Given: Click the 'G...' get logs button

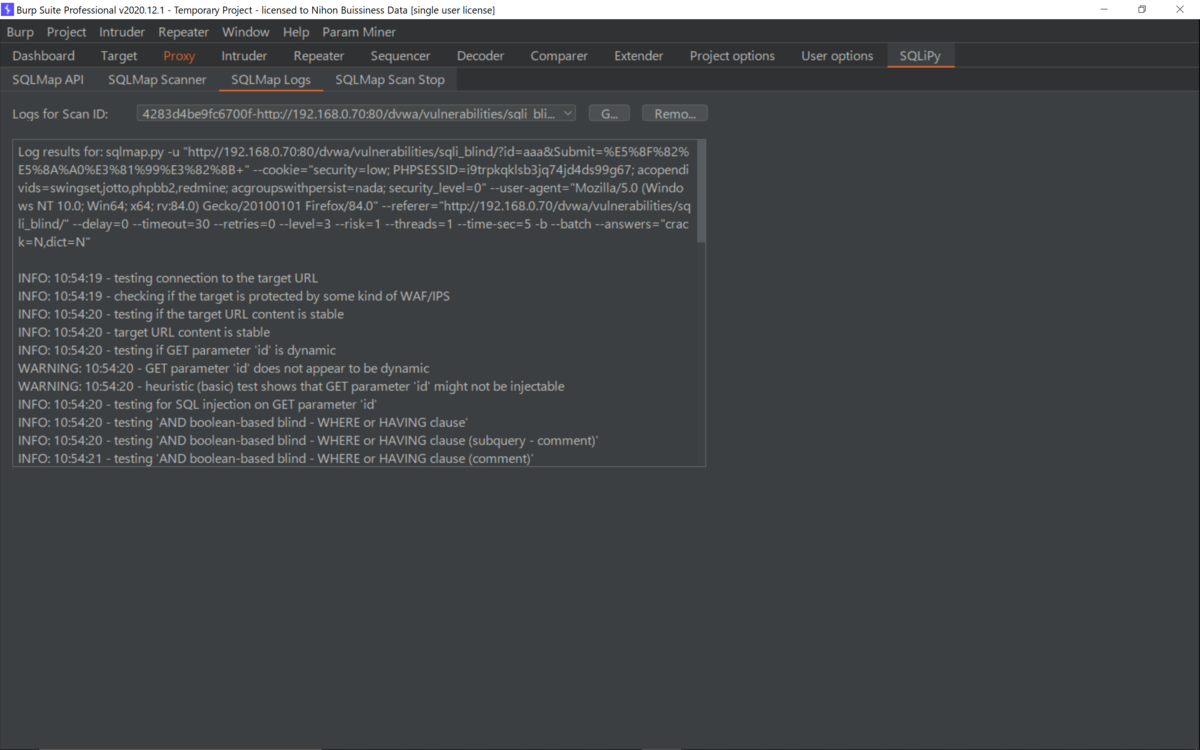Looking at the screenshot, I should pos(609,114).
